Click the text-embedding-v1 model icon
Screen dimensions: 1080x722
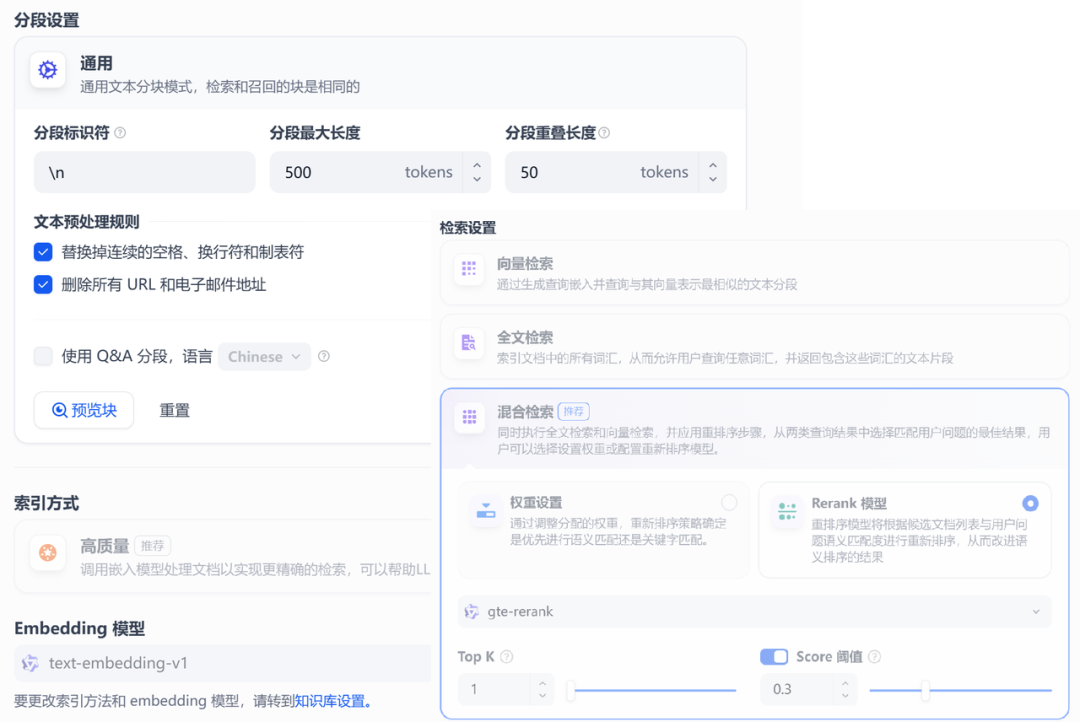30,663
